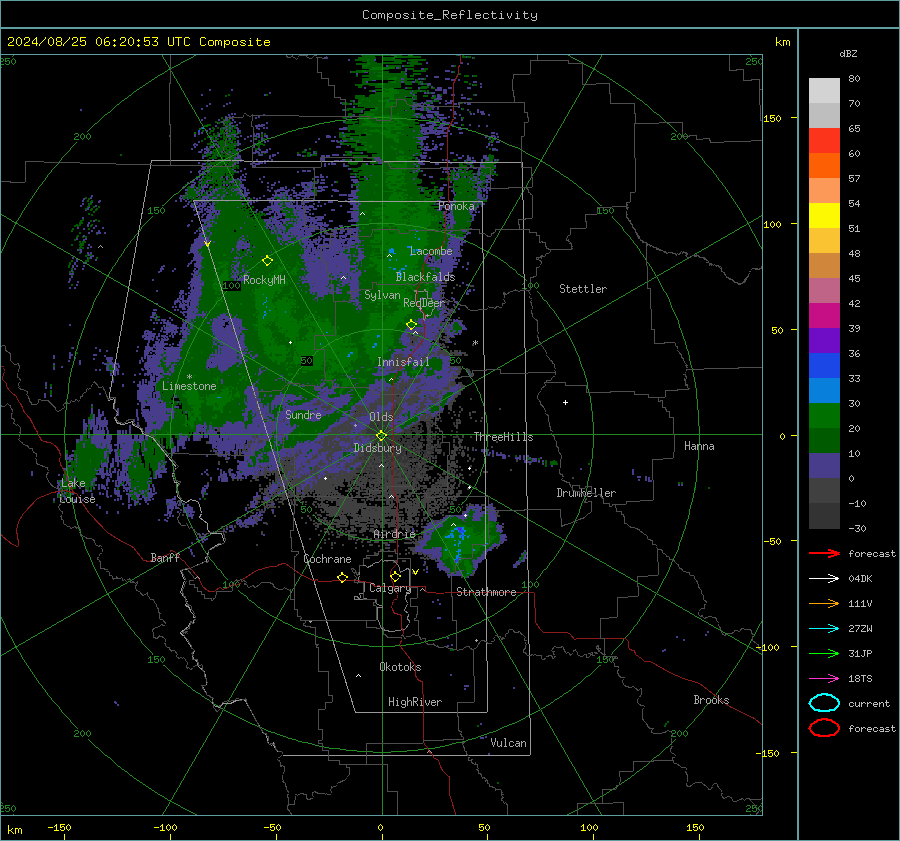Click the Drumheller label
This screenshot has height=841, width=900.
click(x=586, y=493)
